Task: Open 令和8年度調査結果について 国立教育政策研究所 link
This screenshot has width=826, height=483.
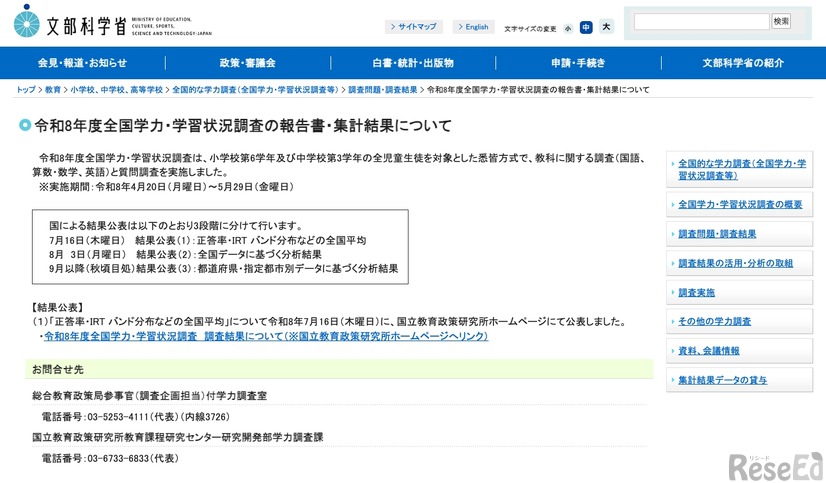Action: 266,336
